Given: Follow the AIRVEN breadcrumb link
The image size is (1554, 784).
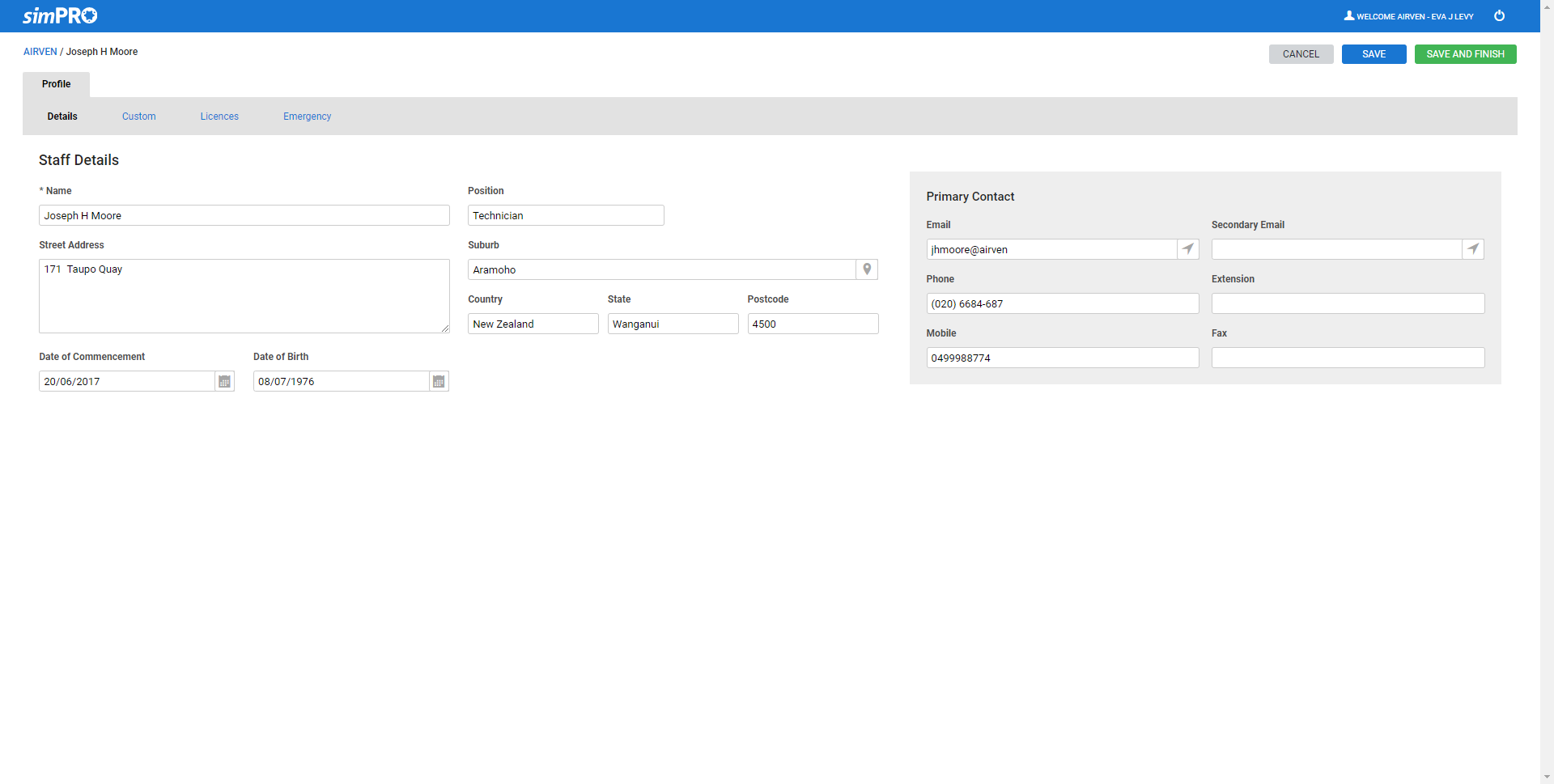Looking at the screenshot, I should [40, 52].
